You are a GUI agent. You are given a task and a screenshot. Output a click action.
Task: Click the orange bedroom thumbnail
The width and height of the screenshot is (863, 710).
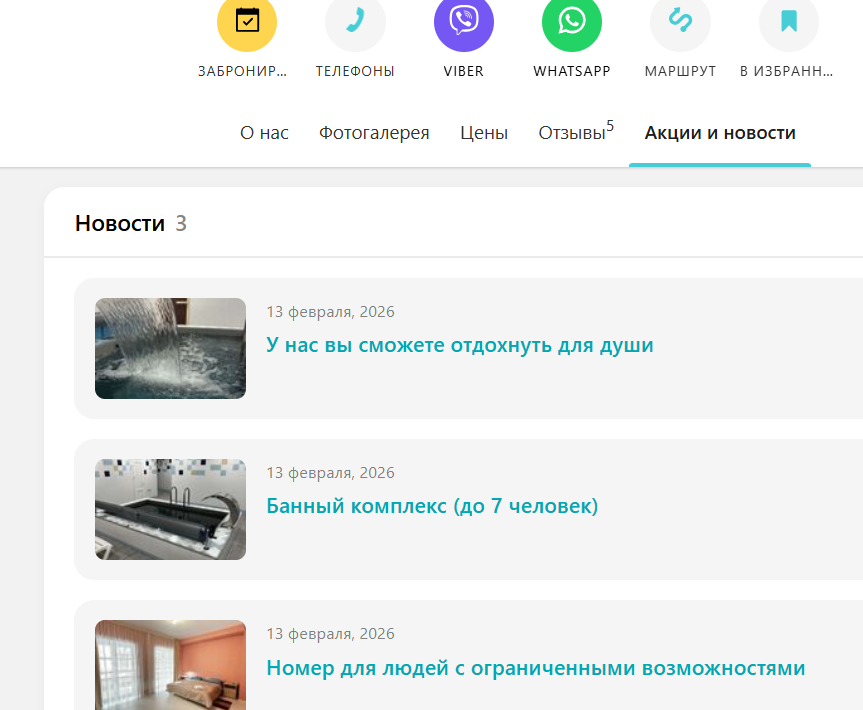tap(171, 665)
